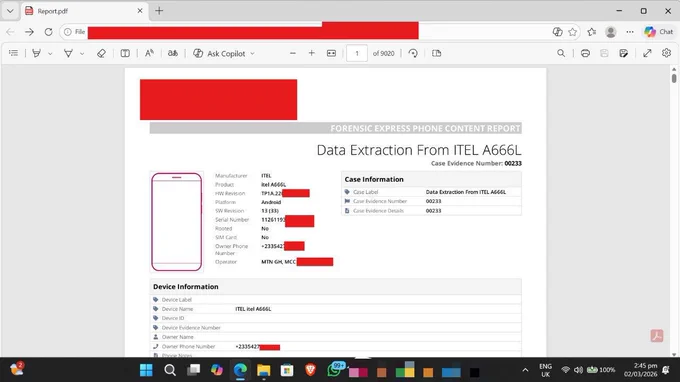Open the Windows Start menu
This screenshot has width=680, height=382.
tap(146, 370)
